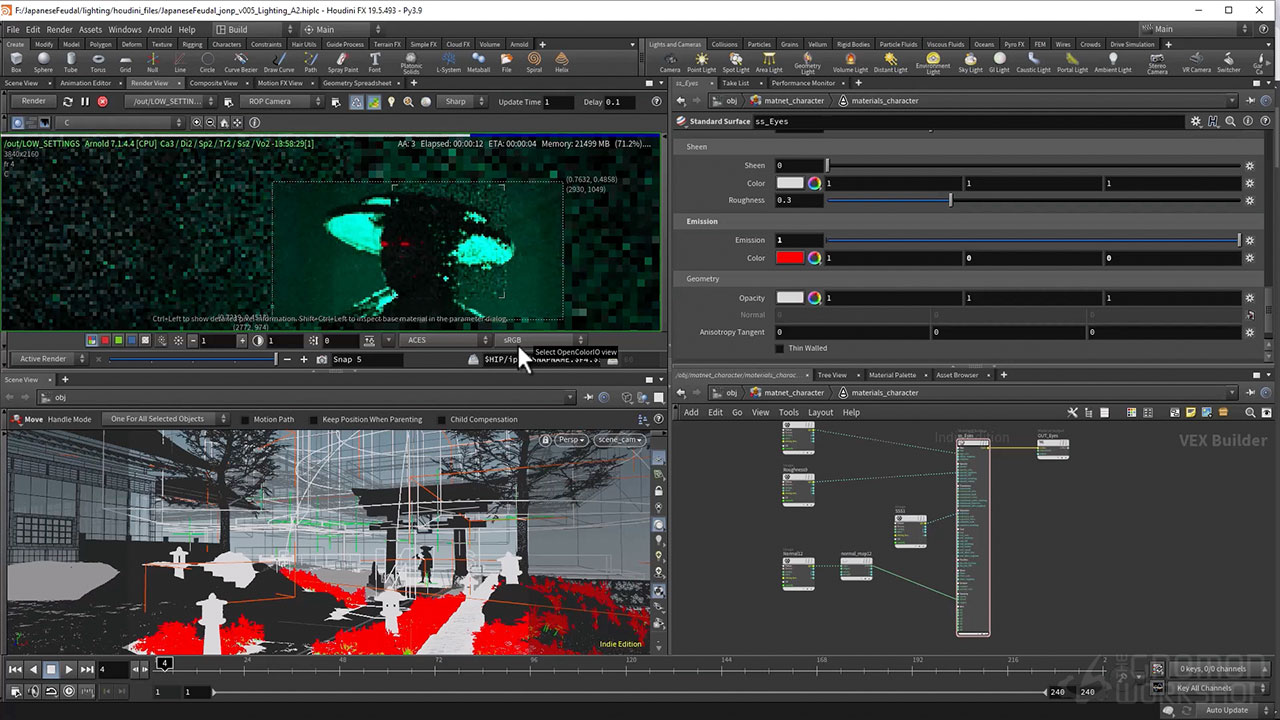This screenshot has width=1280, height=720.
Task: Toggle the Motion Path checkbox
Action: click(245, 420)
